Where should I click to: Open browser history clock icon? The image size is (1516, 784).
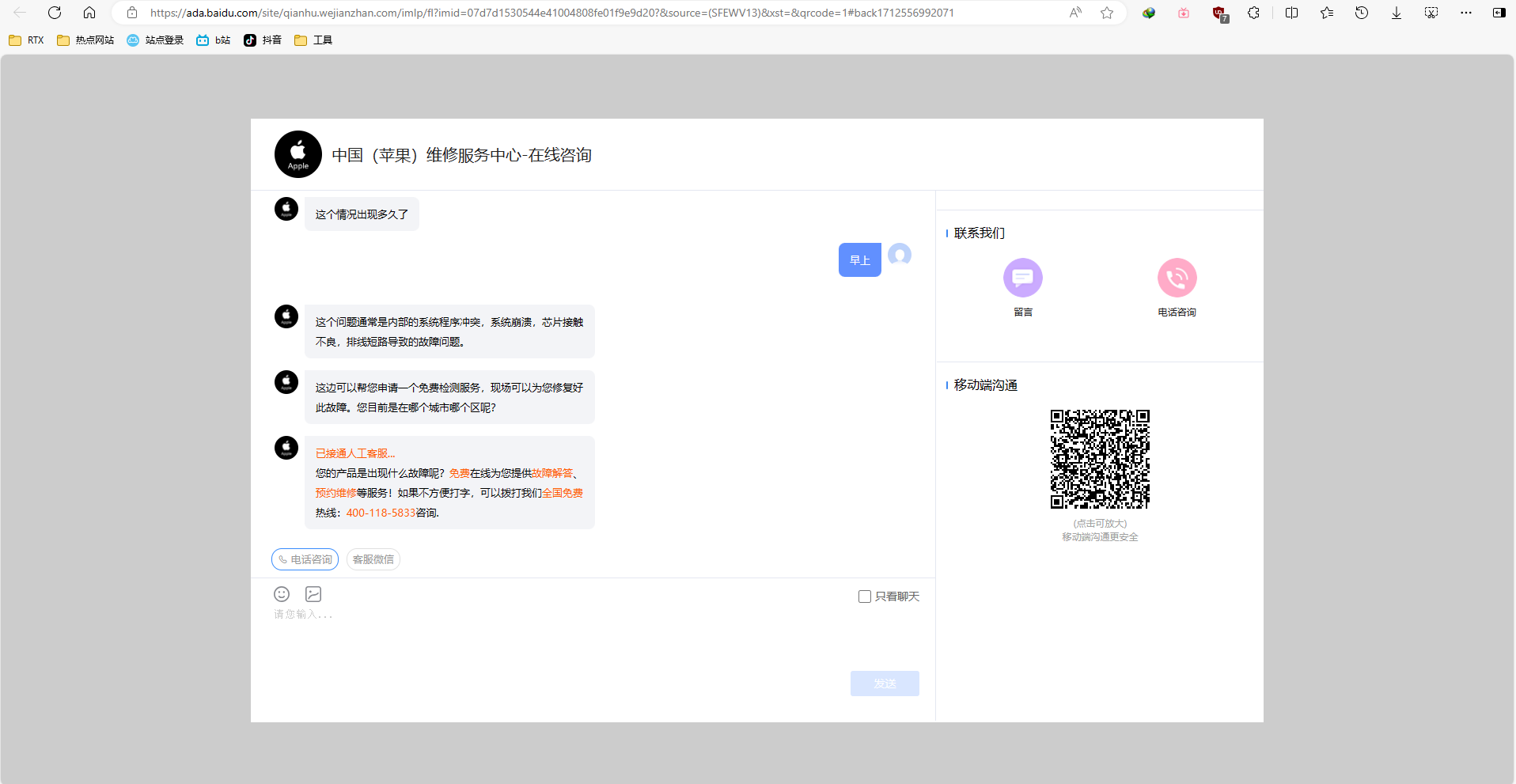click(1362, 13)
